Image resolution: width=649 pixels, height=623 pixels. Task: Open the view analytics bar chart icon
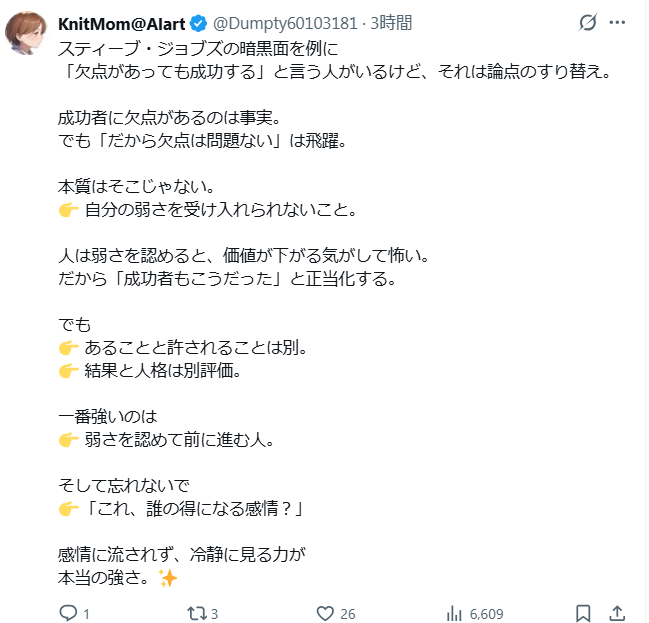(453, 613)
